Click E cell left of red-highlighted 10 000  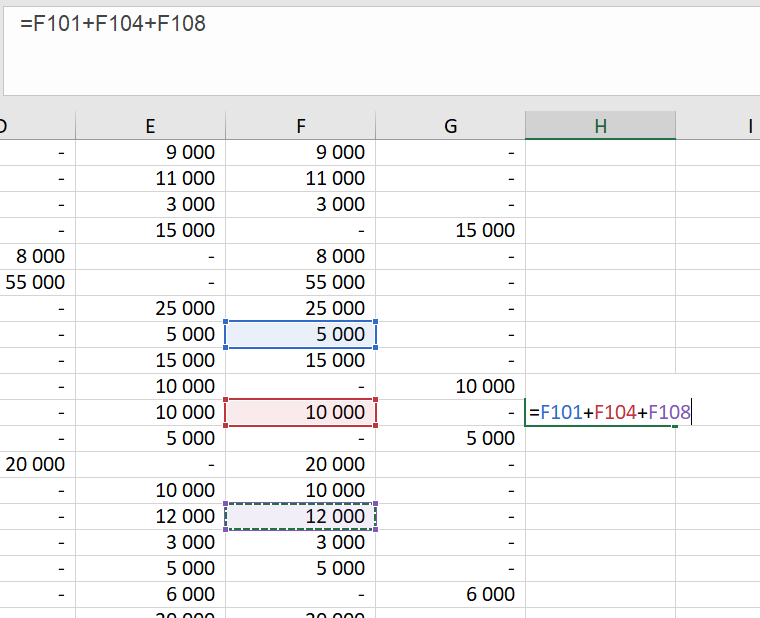click(x=150, y=412)
